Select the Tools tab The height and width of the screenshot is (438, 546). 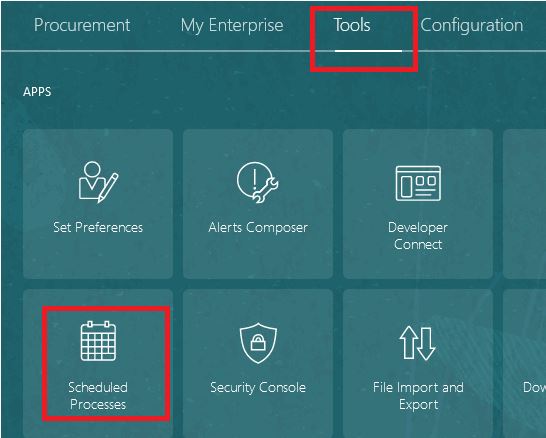coord(352,25)
